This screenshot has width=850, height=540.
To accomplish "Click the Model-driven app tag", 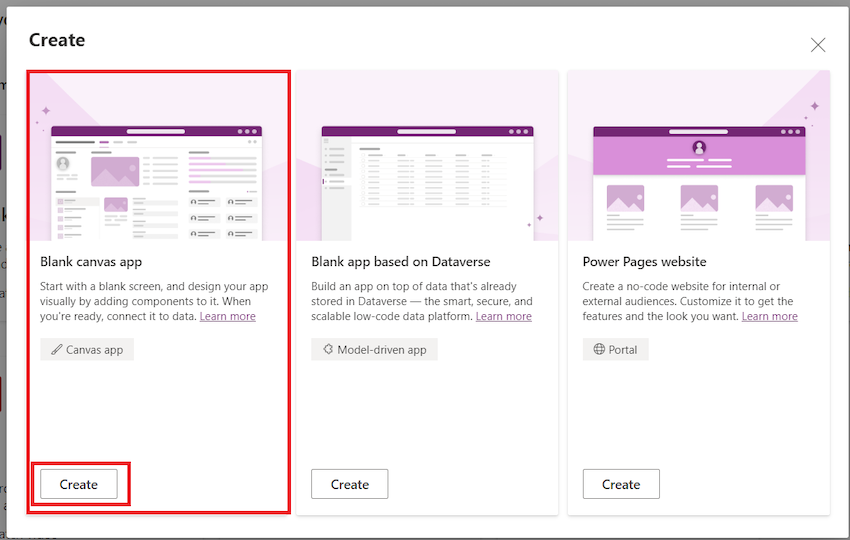I will coord(374,350).
